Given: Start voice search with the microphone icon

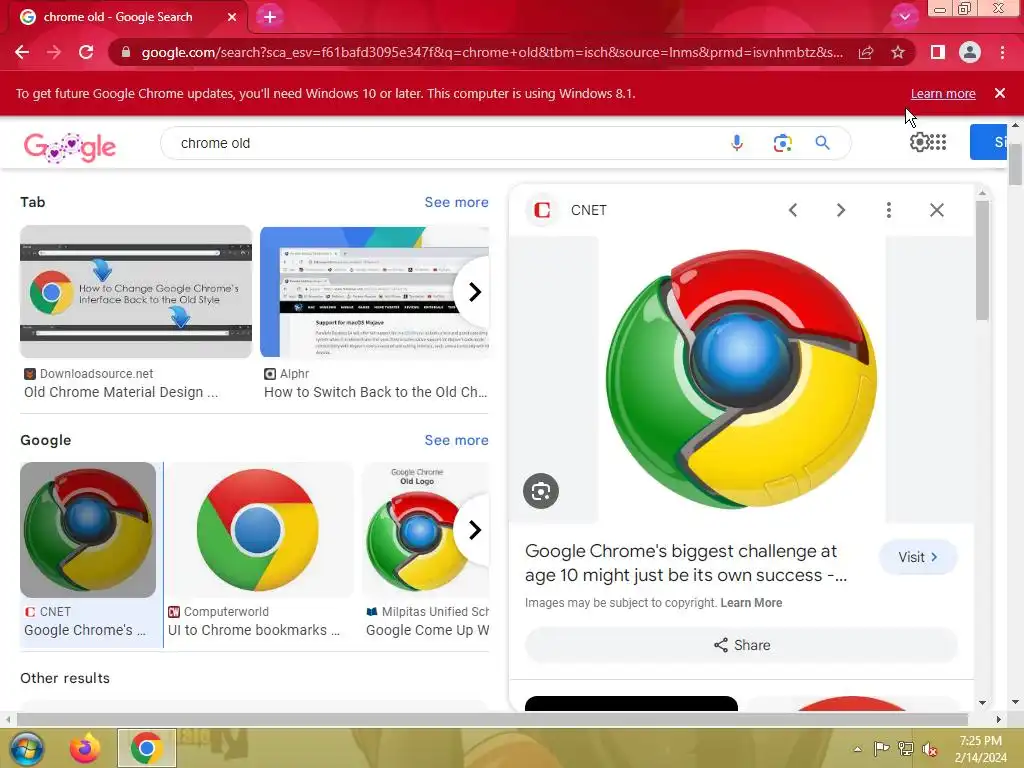Looking at the screenshot, I should click(737, 143).
